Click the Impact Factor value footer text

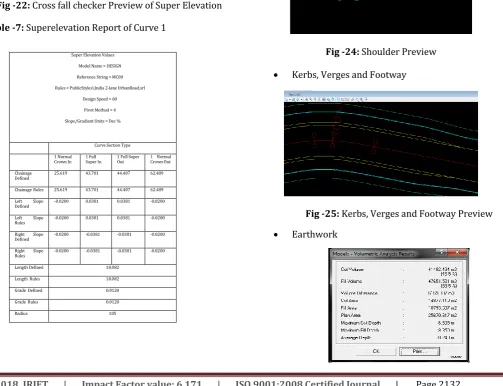tap(142, 383)
